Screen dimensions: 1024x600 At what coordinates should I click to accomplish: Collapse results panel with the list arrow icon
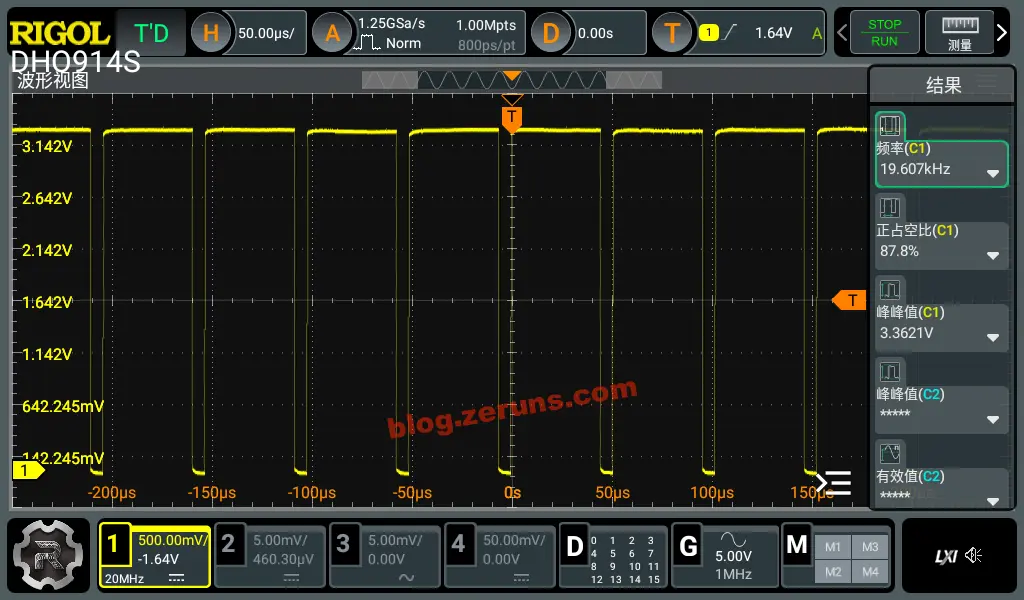(833, 483)
